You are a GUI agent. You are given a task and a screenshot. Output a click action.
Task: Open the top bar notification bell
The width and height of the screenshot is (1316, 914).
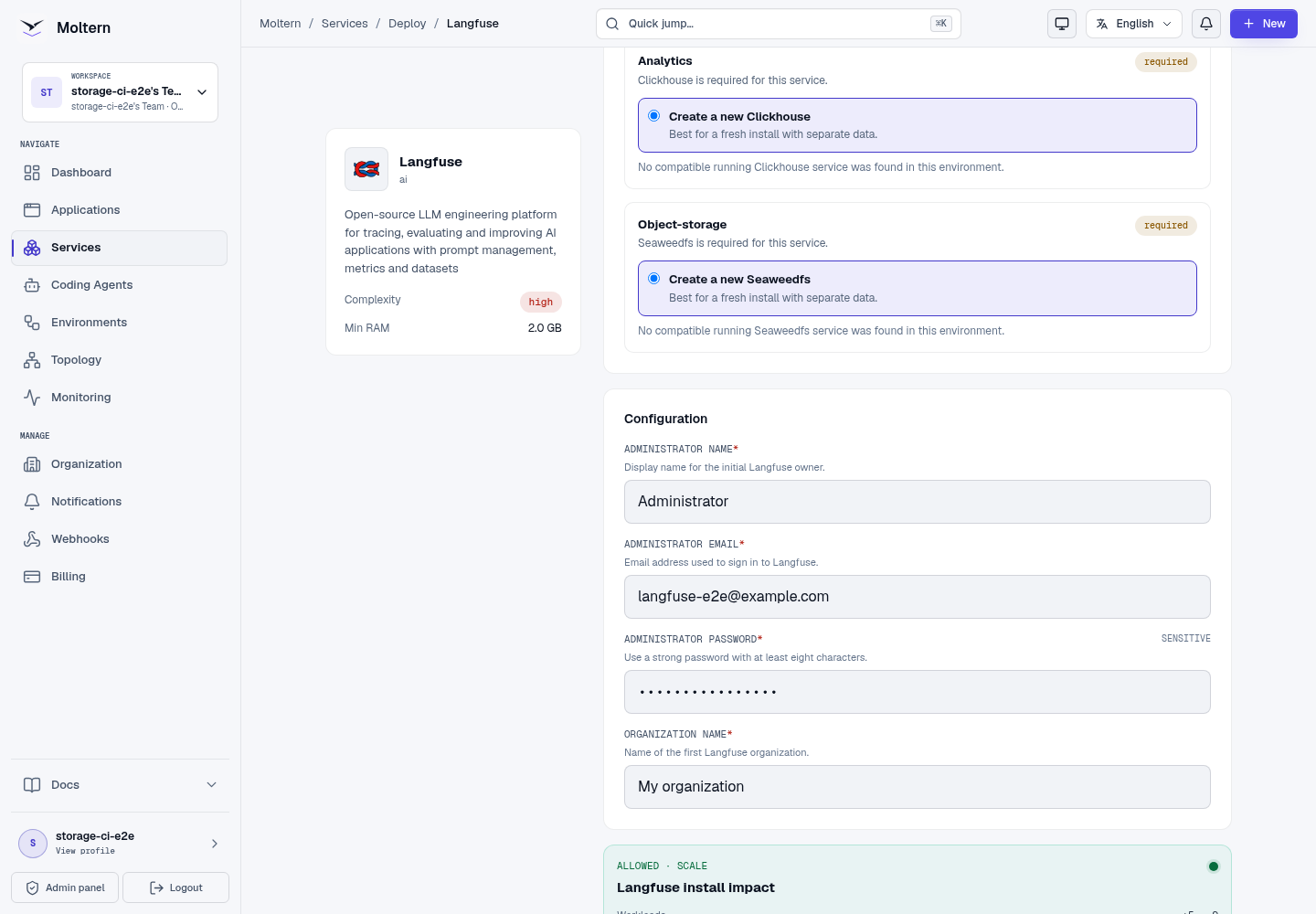[1206, 24]
